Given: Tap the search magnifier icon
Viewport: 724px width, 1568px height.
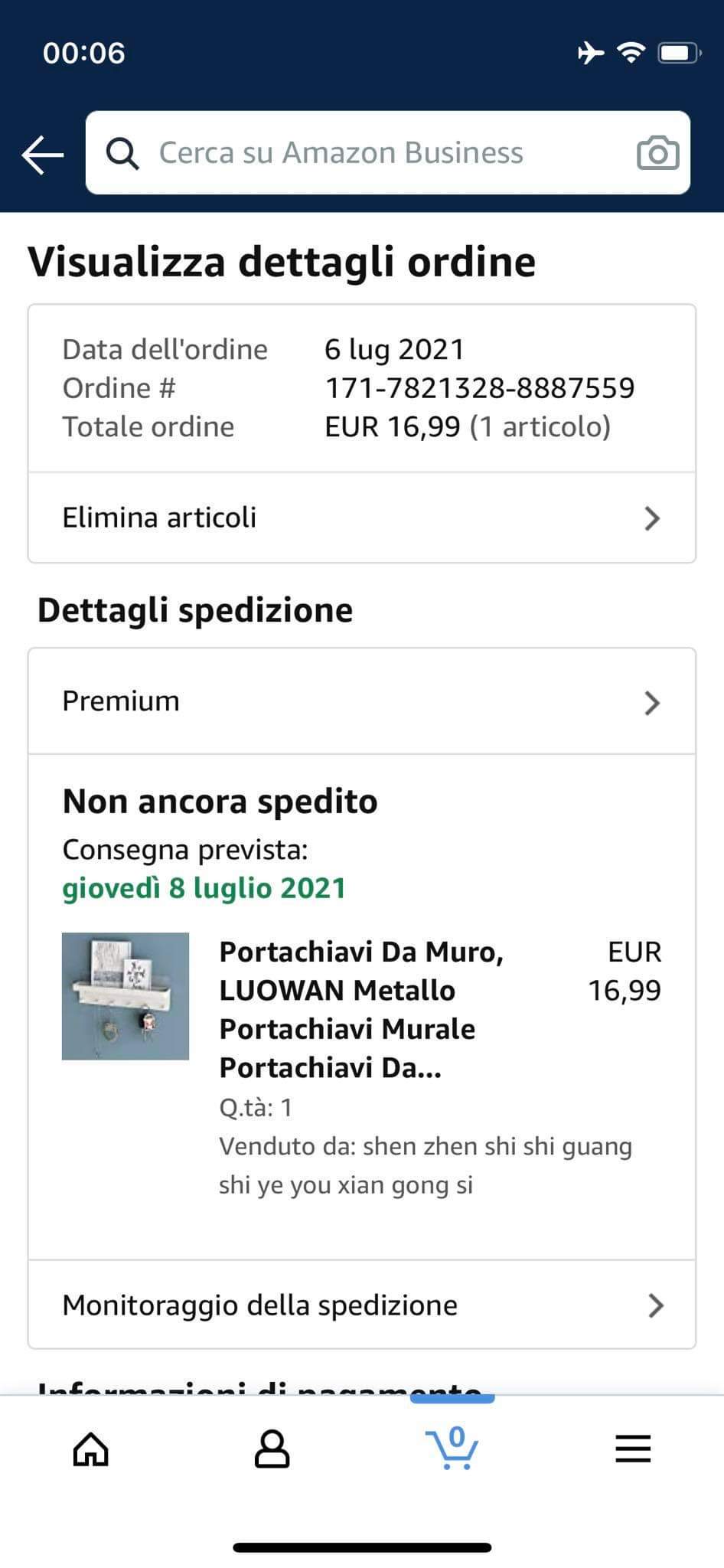Looking at the screenshot, I should [122, 153].
